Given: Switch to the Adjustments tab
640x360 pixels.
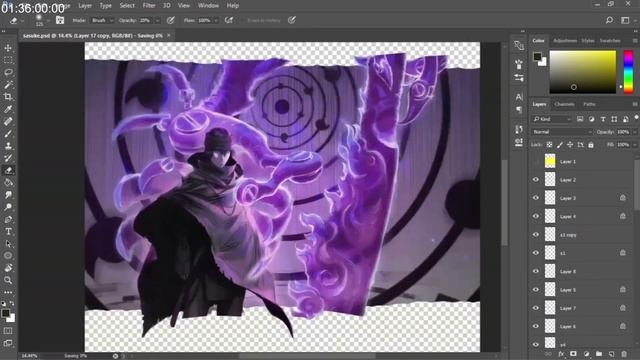Looking at the screenshot, I should (565, 41).
